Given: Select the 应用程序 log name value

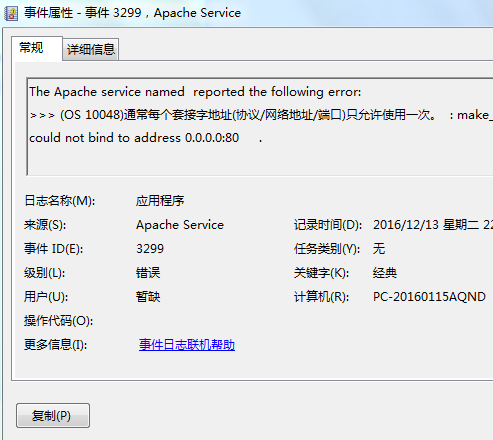Looking at the screenshot, I should tap(160, 201).
